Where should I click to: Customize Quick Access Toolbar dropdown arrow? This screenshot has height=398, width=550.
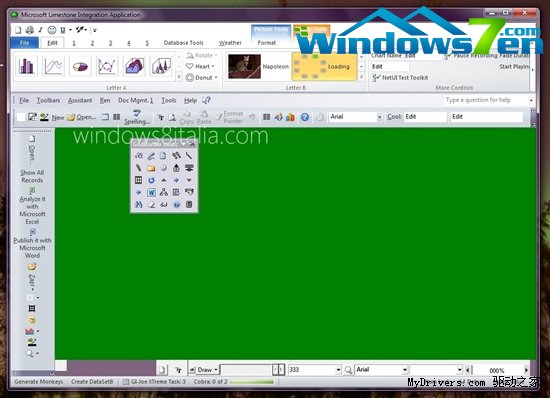94,31
